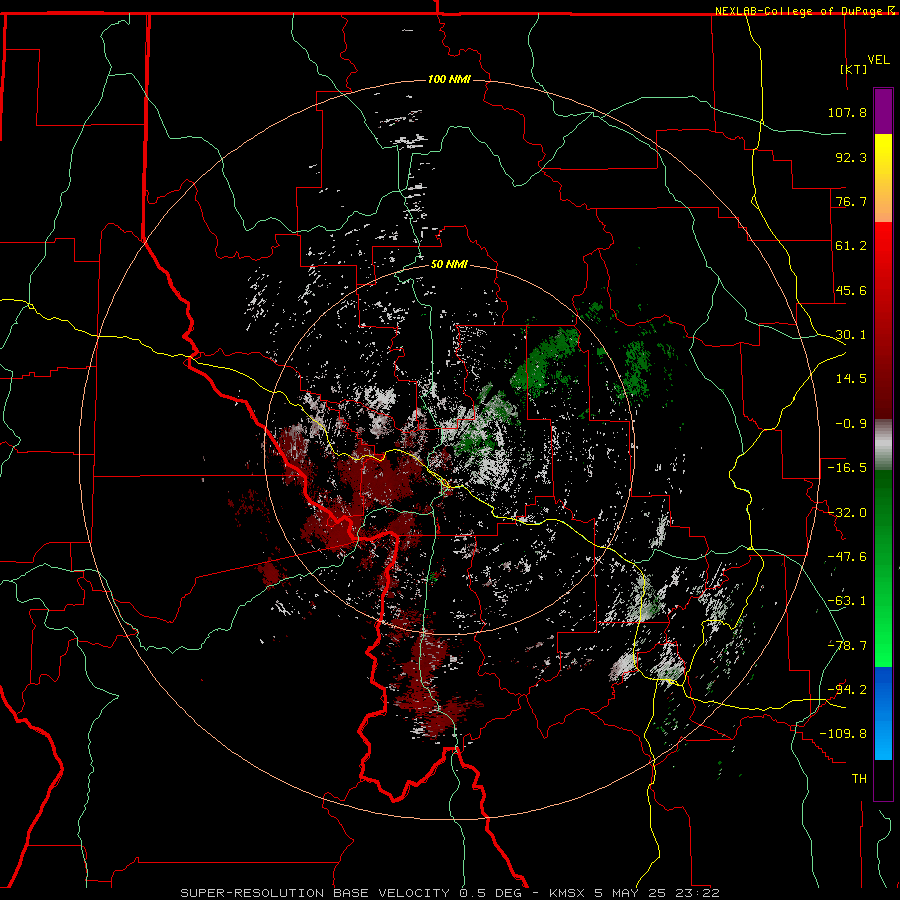Click the TH legend label
This screenshot has height=900, width=900.
pos(859,779)
